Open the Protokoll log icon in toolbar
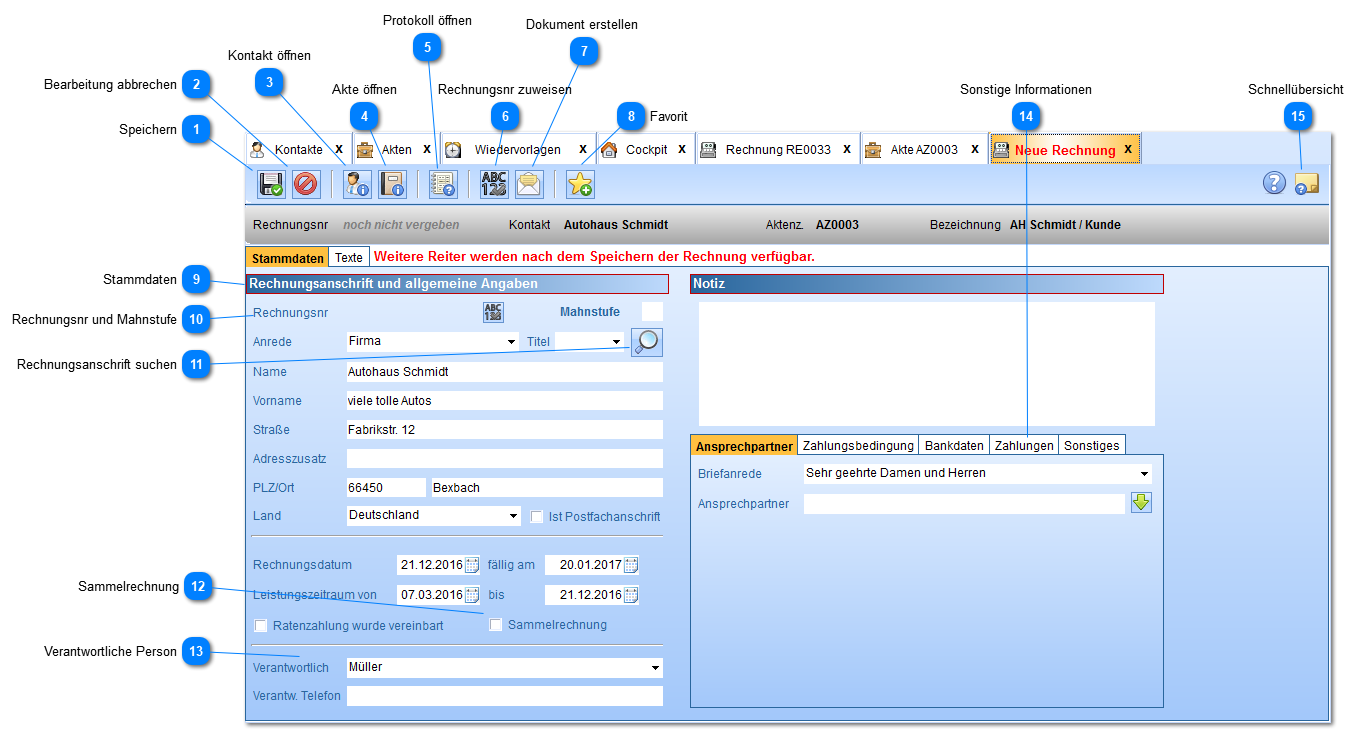Image resolution: width=1364 pixels, height=732 pixels. pos(443,184)
